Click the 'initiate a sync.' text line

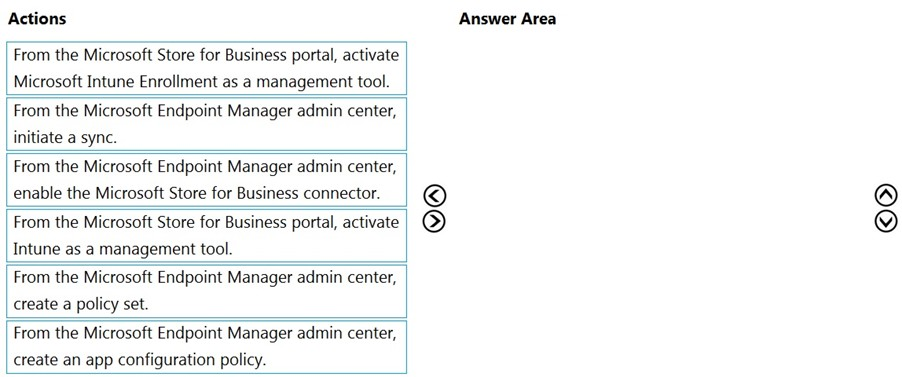click(x=61, y=138)
